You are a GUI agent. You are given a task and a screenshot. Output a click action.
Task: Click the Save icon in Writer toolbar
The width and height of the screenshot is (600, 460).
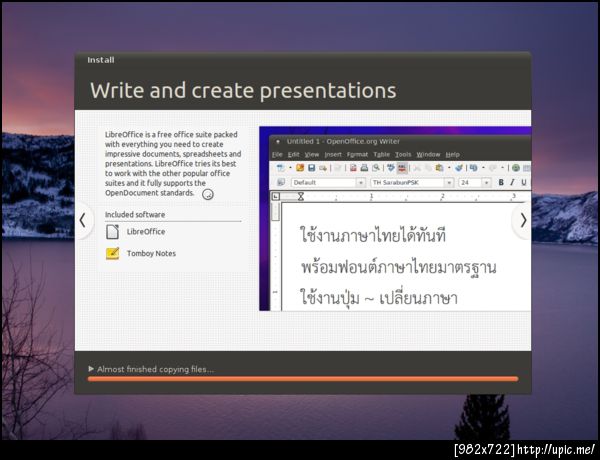[x=311, y=168]
